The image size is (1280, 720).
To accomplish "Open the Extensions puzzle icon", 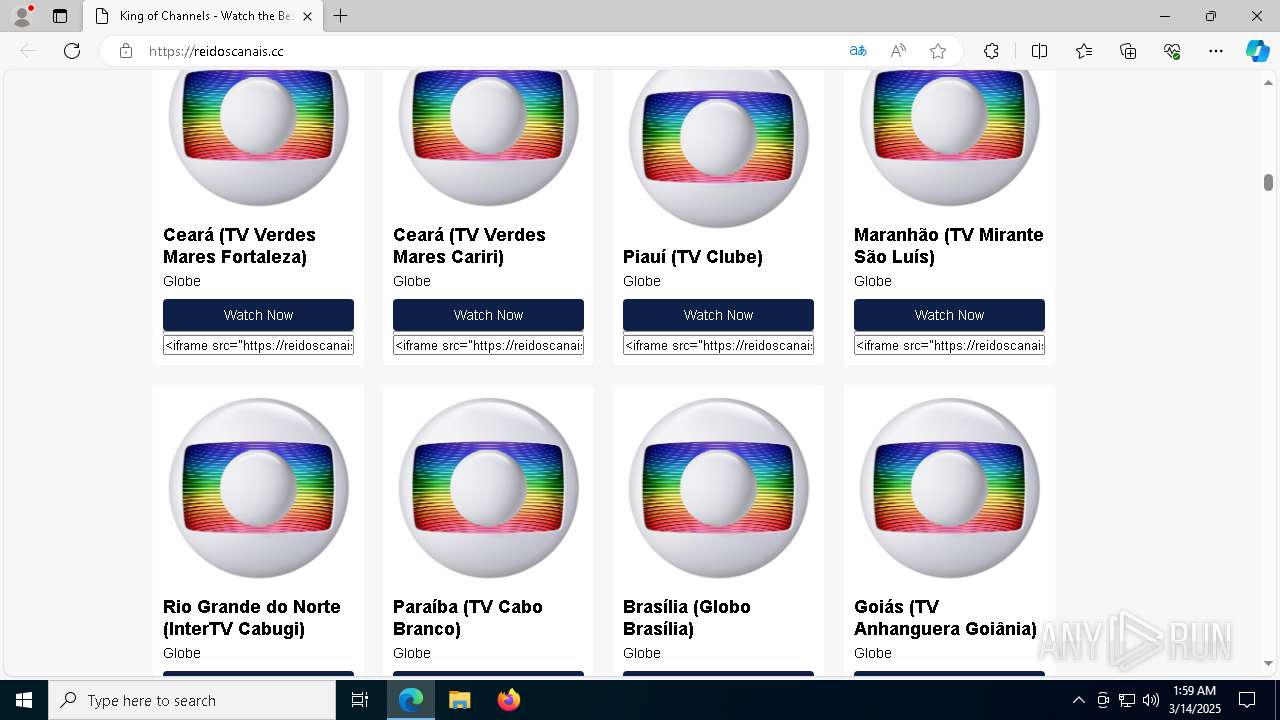I will pyautogui.click(x=991, y=51).
